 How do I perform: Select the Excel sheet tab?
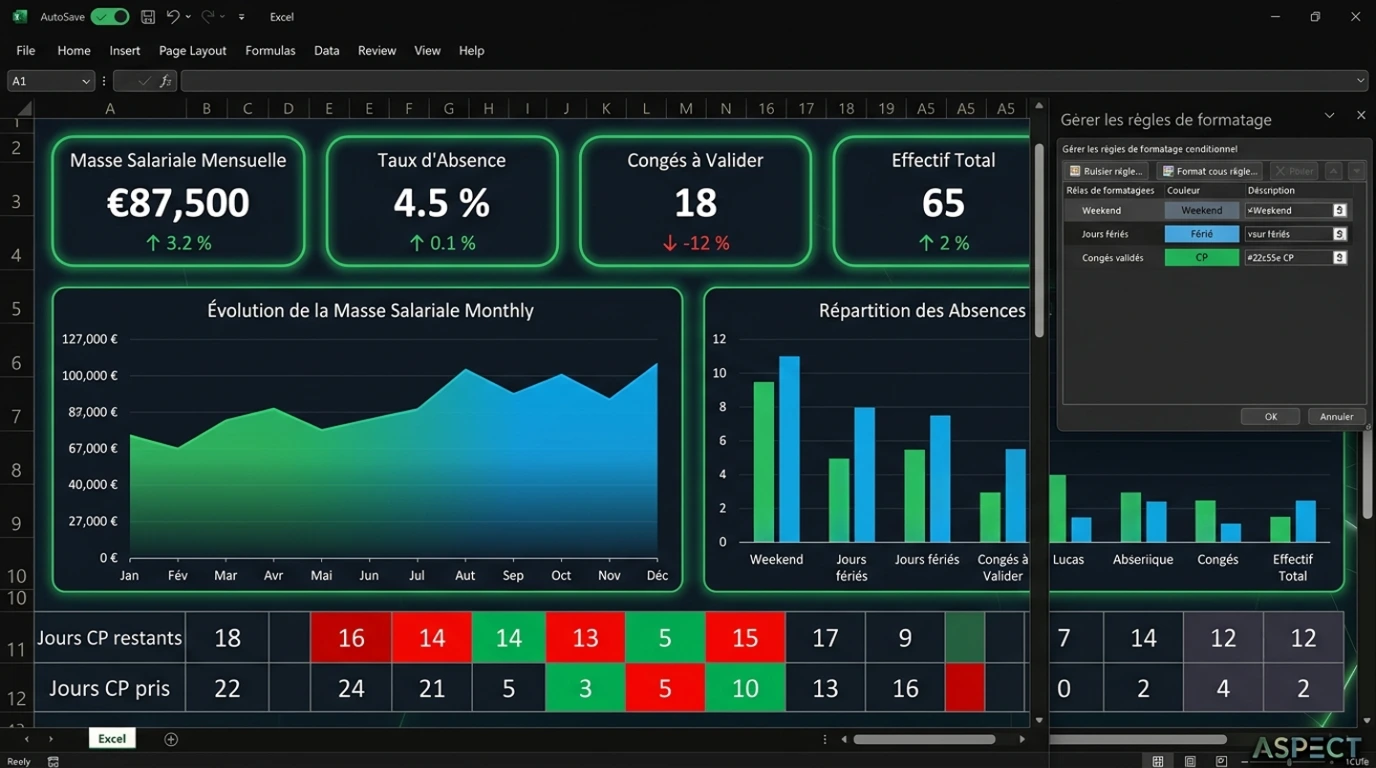coord(112,739)
